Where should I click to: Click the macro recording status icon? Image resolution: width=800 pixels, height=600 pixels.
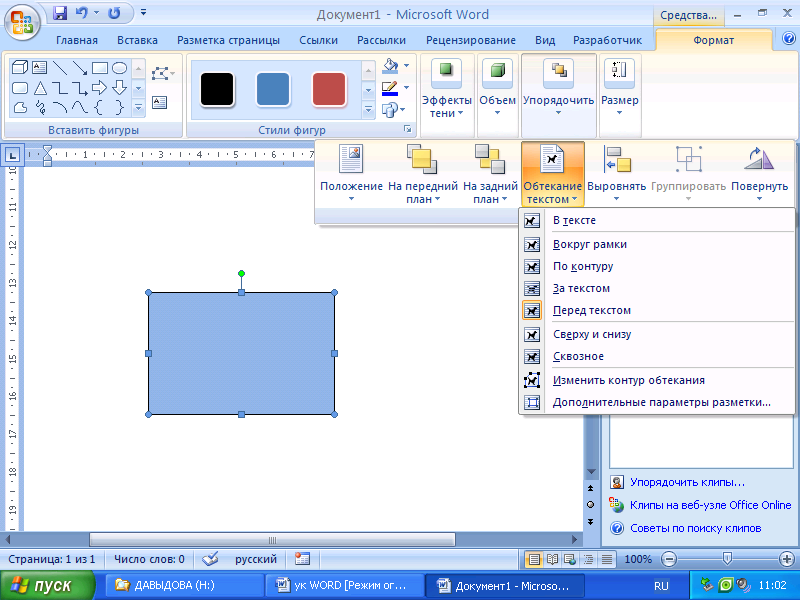302,559
